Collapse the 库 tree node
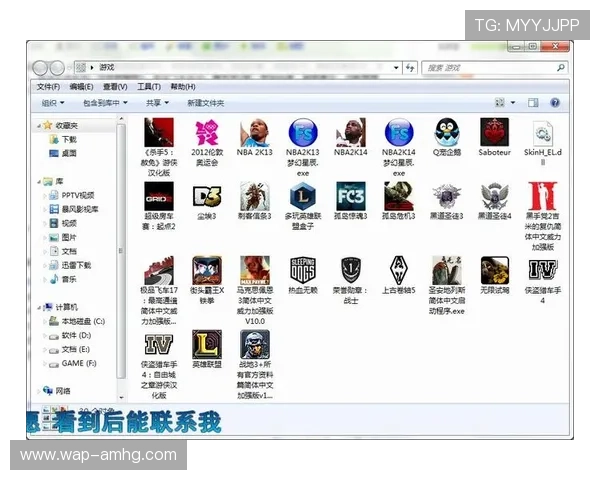The height and width of the screenshot is (480, 600). click(x=39, y=182)
